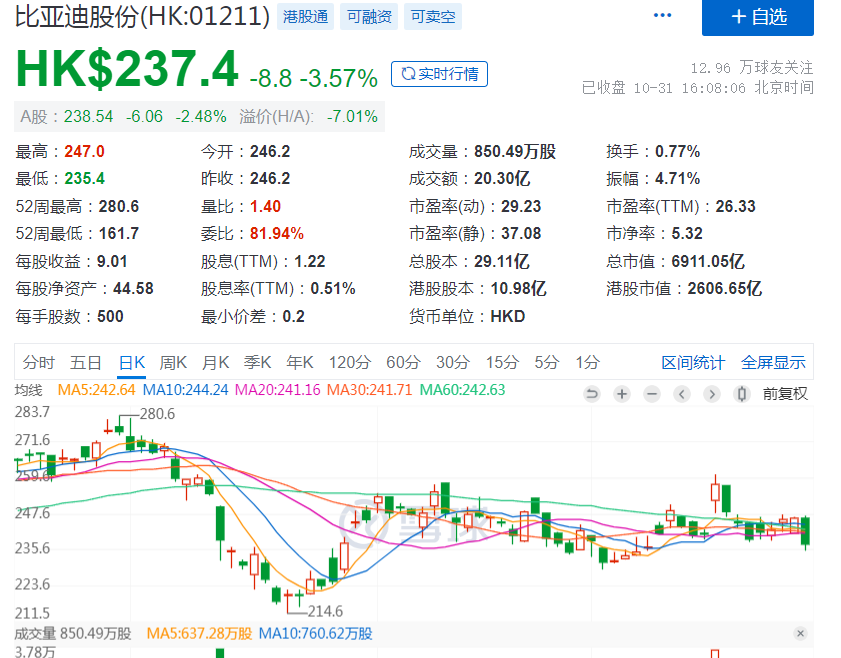
Task: Zoom in chart with plus icon
Action: click(x=622, y=394)
